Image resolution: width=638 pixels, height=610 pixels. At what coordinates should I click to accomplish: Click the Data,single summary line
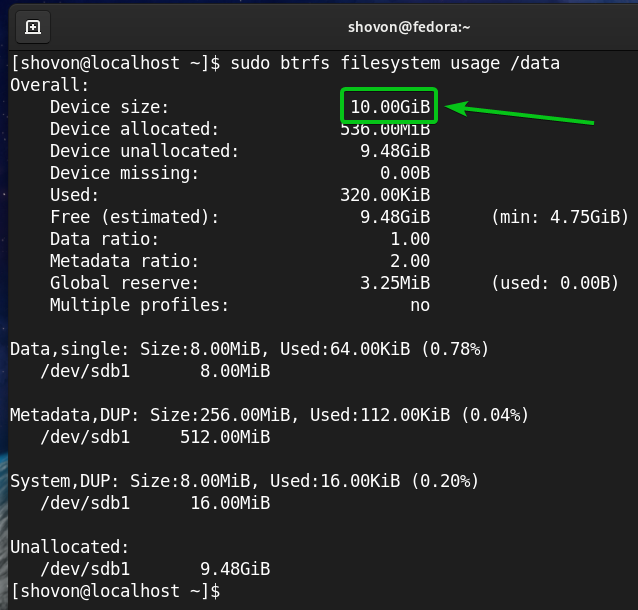coord(249,349)
